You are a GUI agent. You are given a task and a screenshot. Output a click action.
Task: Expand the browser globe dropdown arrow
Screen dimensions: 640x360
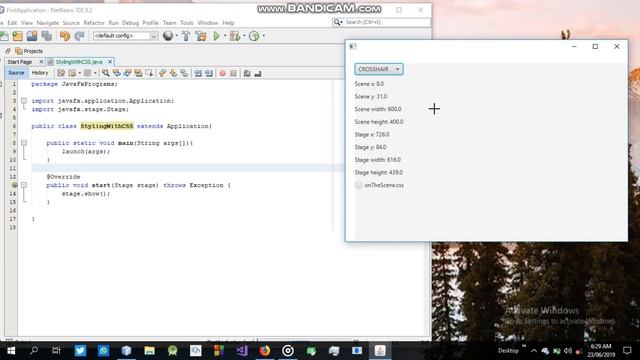[x=176, y=36]
